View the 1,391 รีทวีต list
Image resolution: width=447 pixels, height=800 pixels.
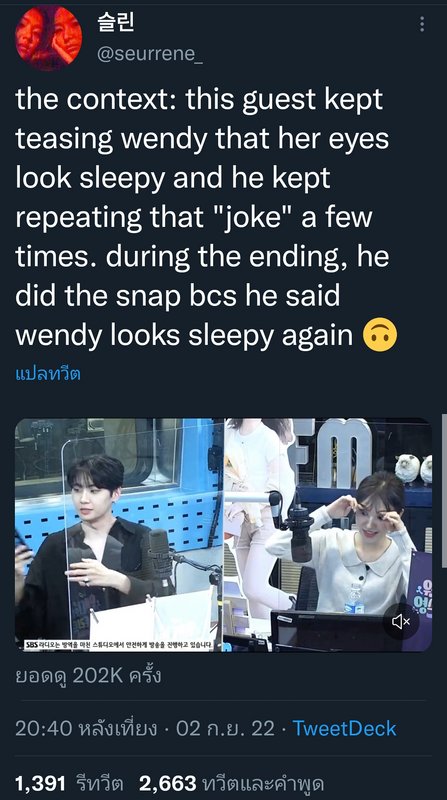69,783
